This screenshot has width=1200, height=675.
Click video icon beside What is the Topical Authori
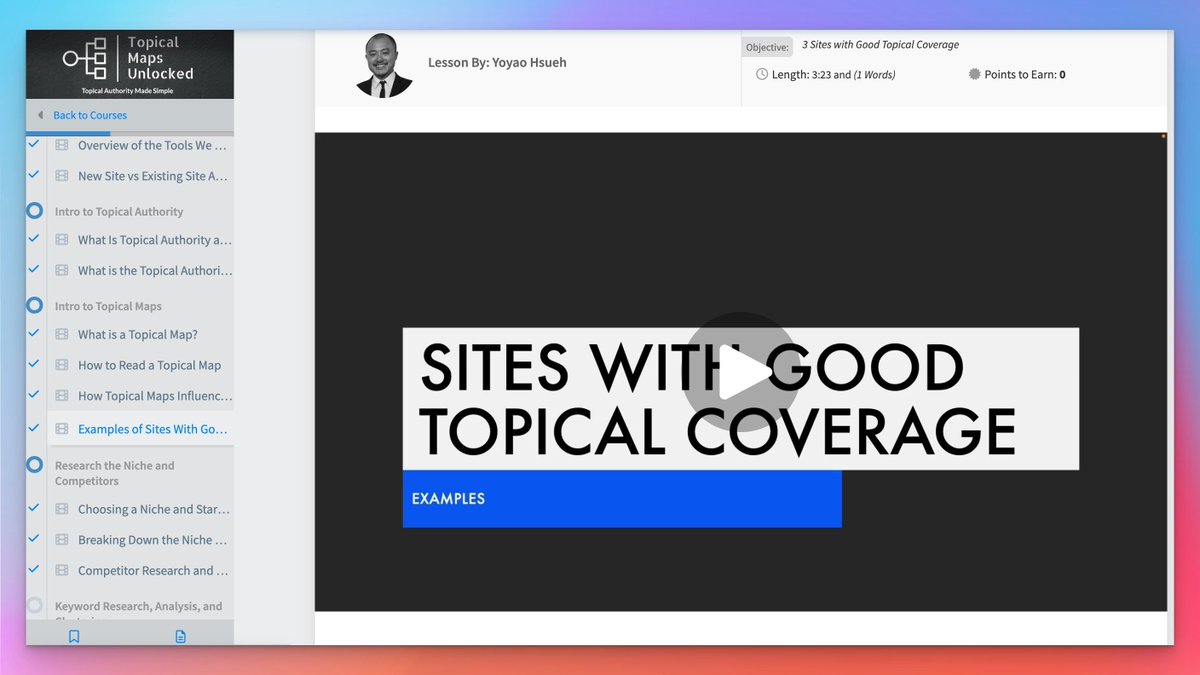62,271
